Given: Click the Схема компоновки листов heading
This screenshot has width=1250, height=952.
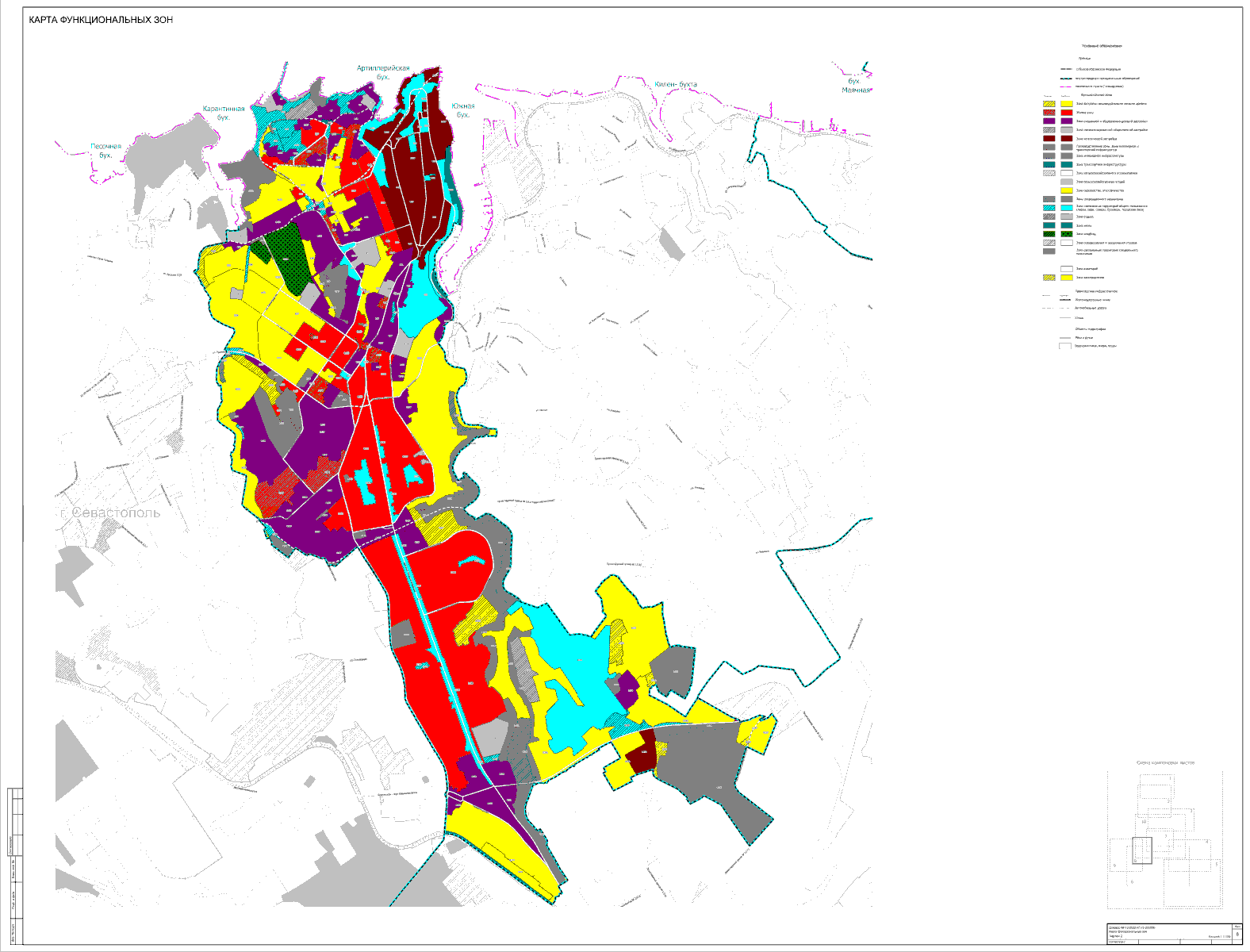Looking at the screenshot, I should click(1165, 763).
